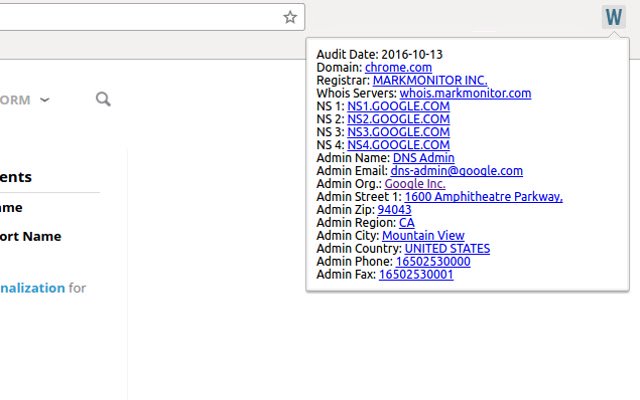Screen dimensions: 640x400
Task: Open the Google Inc. organization link
Action: [415, 184]
